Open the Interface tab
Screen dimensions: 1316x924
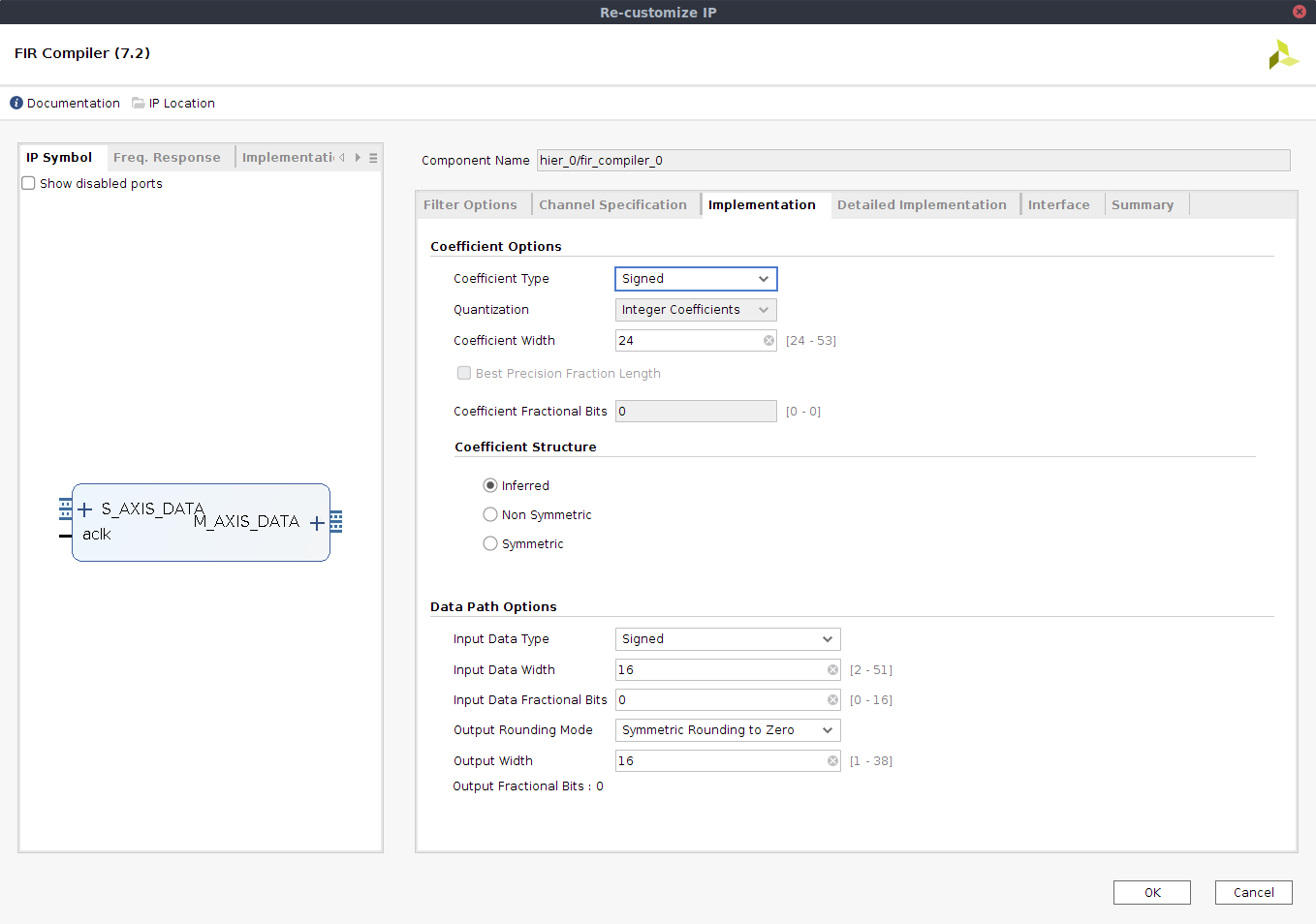point(1058,205)
